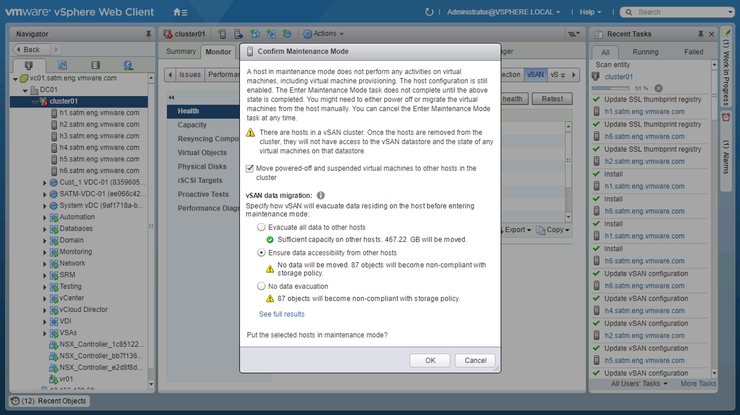Cancel the maintenance mode dialog
740x415 pixels.
click(475, 360)
